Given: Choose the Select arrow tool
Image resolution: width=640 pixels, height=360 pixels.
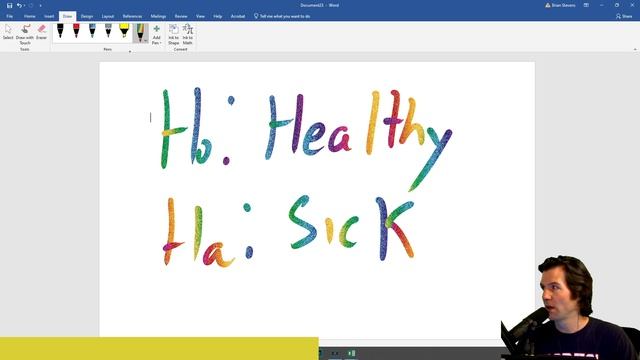Looking at the screenshot, I should (8, 32).
